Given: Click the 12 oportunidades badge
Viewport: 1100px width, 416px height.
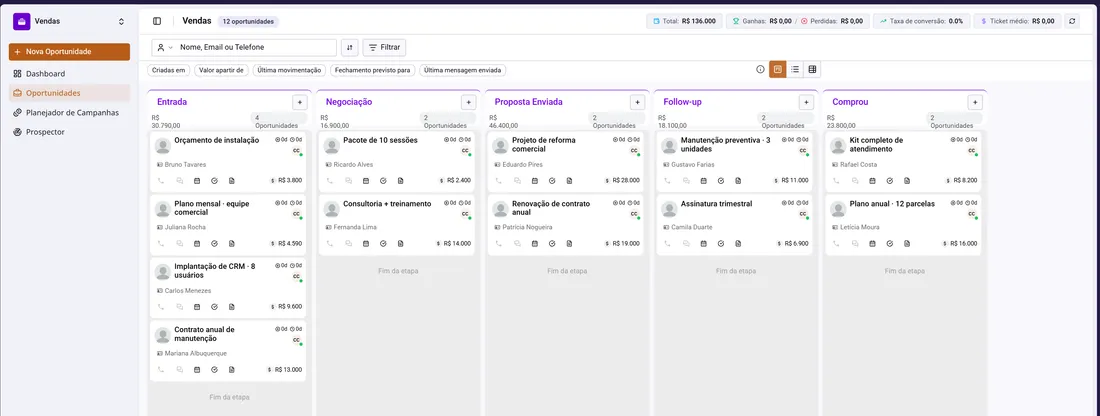Looking at the screenshot, I should [248, 22].
